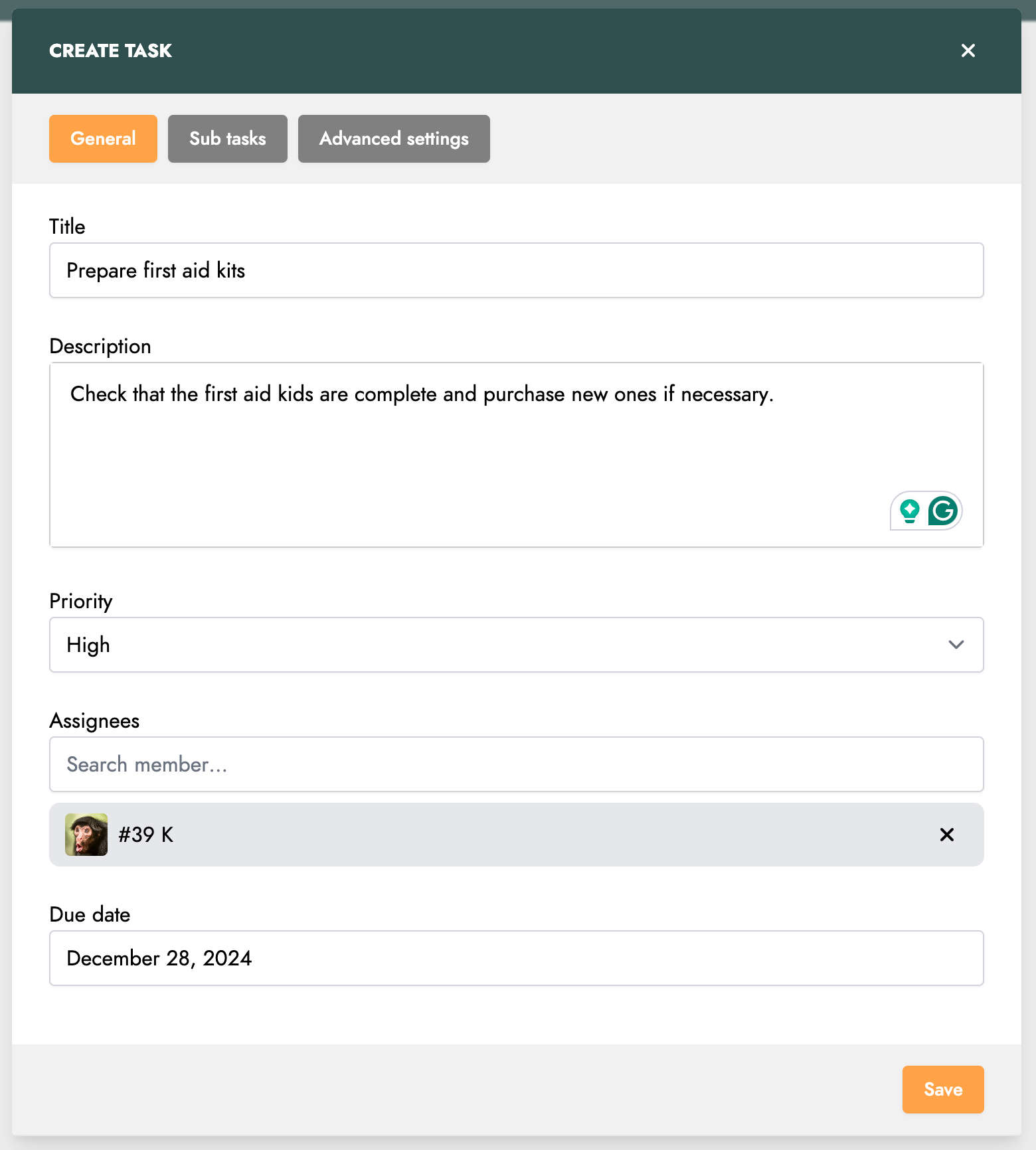Select the General tab
This screenshot has height=1150, width=1036.
103,139
